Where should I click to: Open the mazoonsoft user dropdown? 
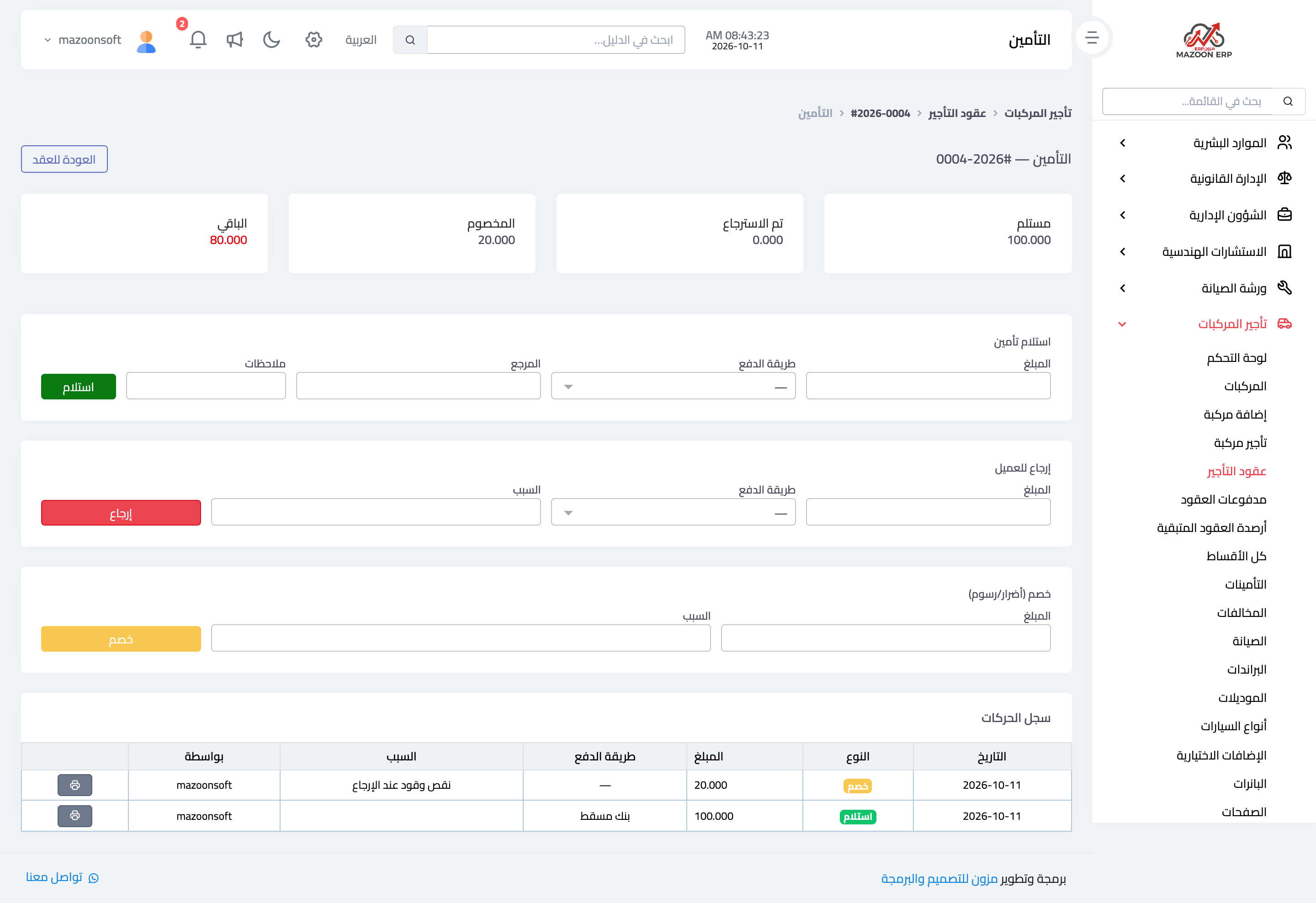click(83, 40)
